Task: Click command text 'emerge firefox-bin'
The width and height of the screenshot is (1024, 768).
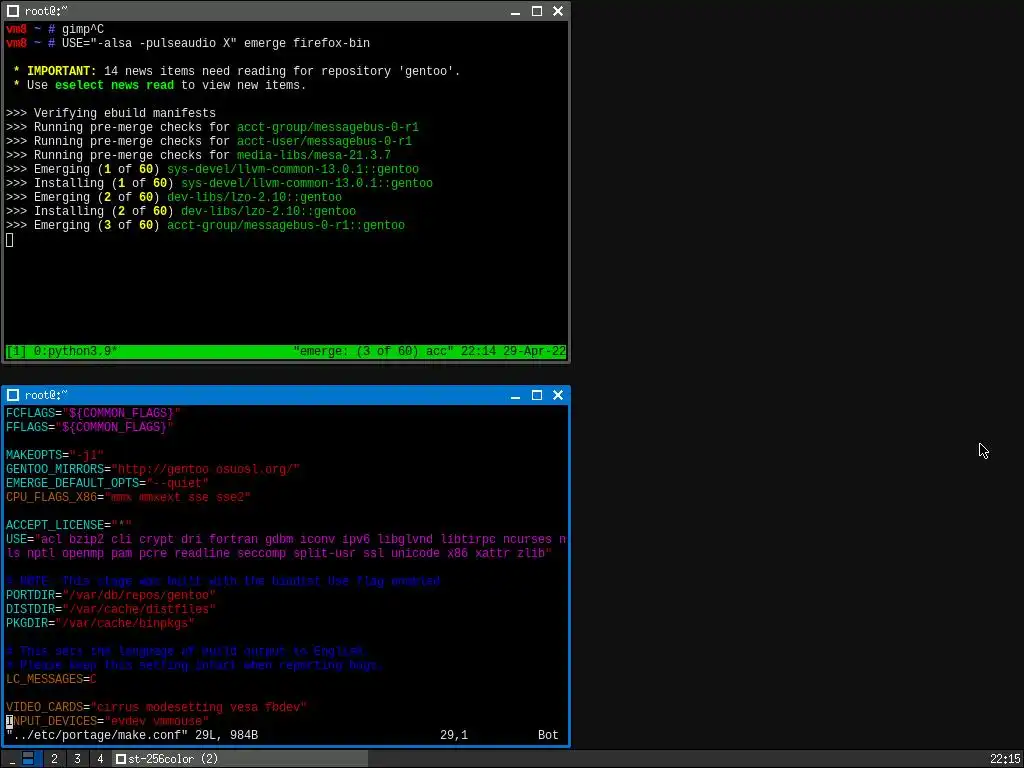Action: [307, 43]
